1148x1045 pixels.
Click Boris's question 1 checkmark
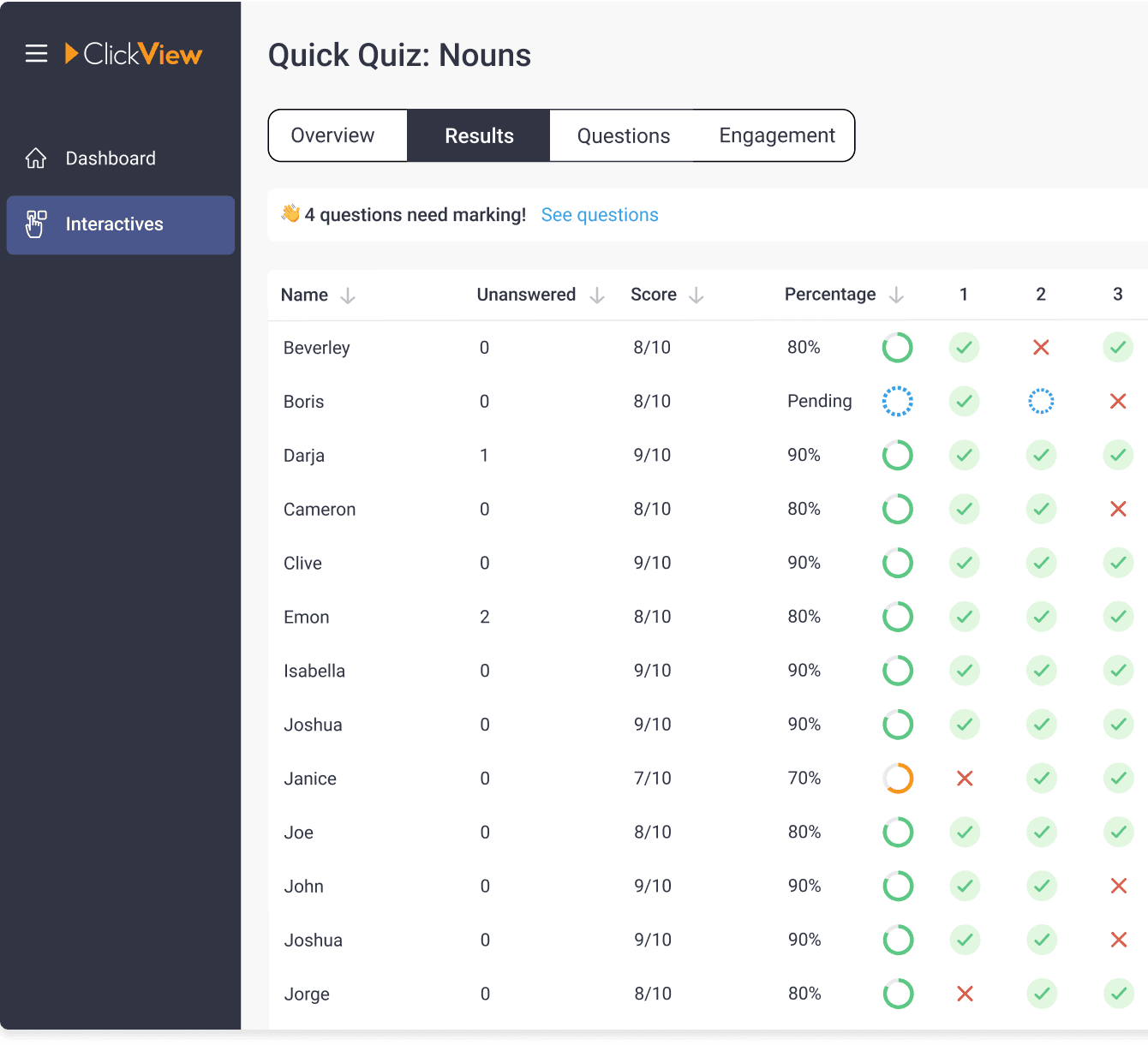click(x=964, y=401)
